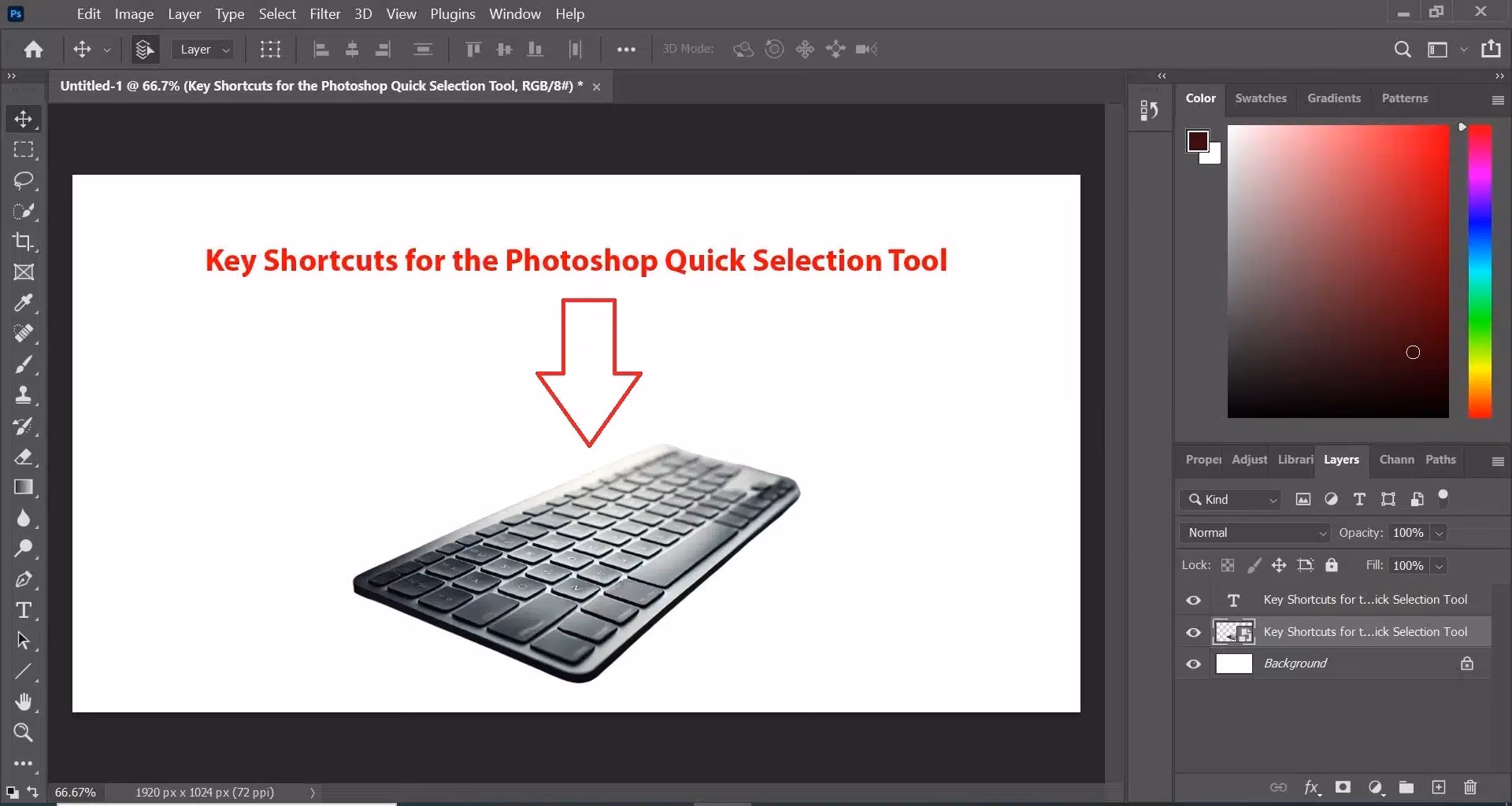Select the Rectangular Marquee tool

click(x=24, y=150)
